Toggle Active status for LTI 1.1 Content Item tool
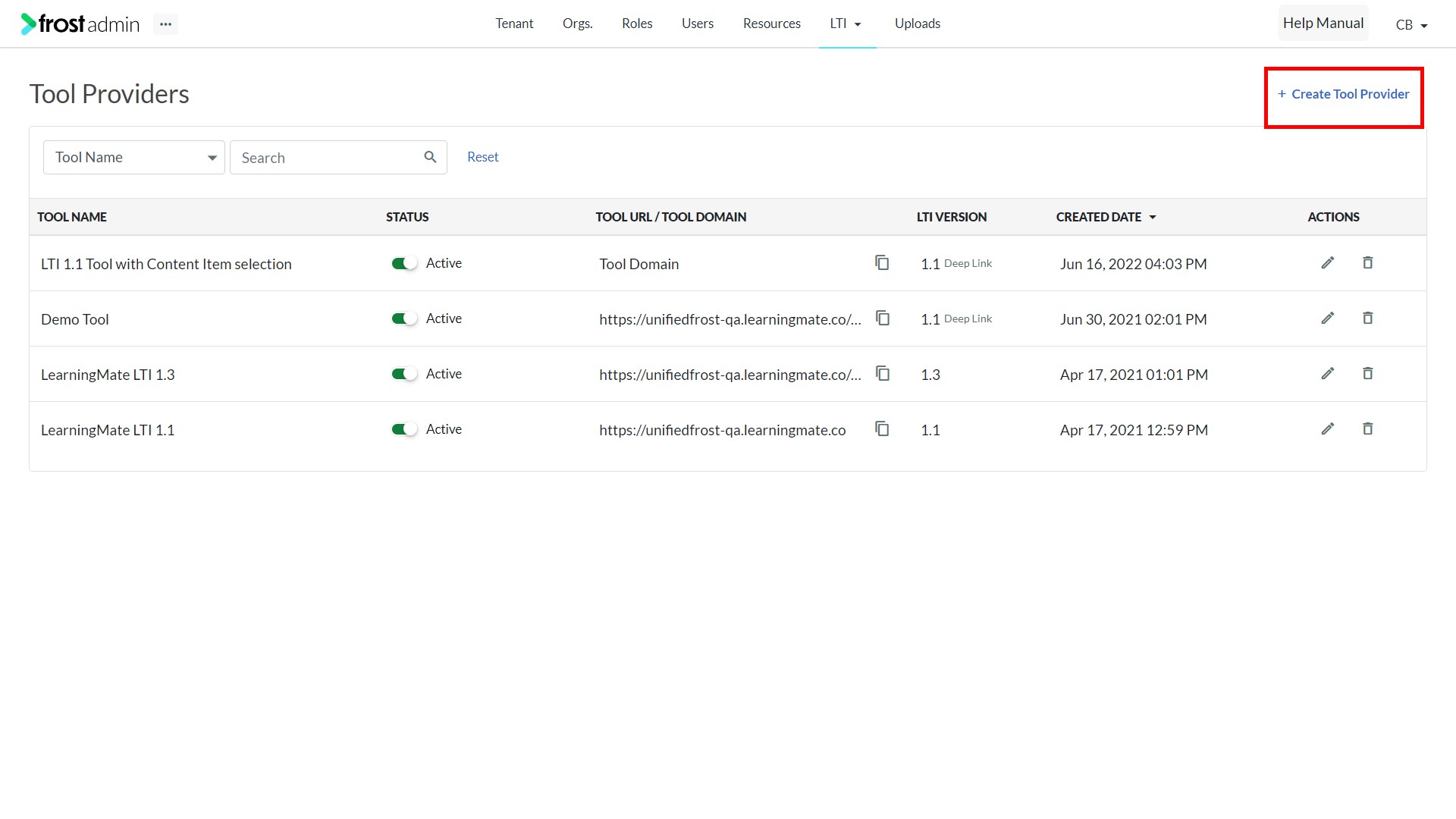Viewport: 1456px width, 819px height. click(x=404, y=263)
